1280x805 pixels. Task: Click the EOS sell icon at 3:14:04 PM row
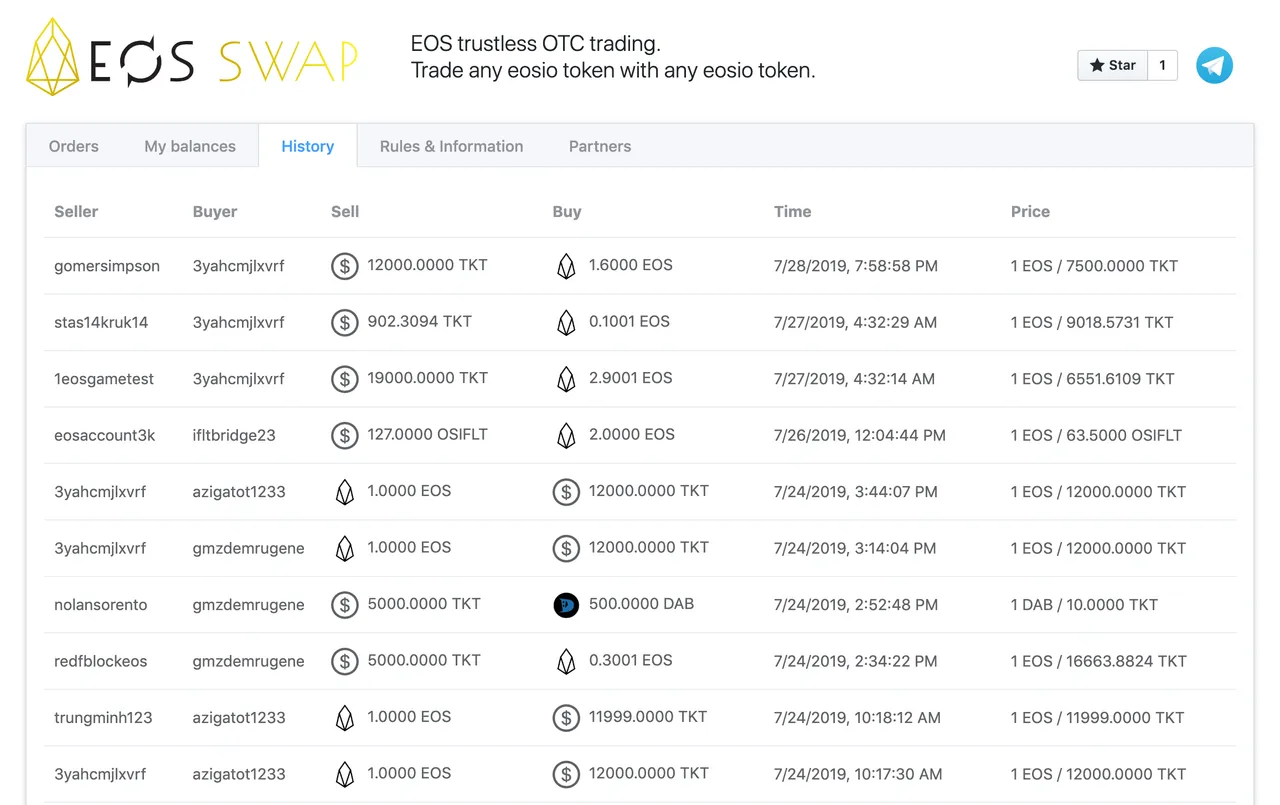[x=345, y=548]
